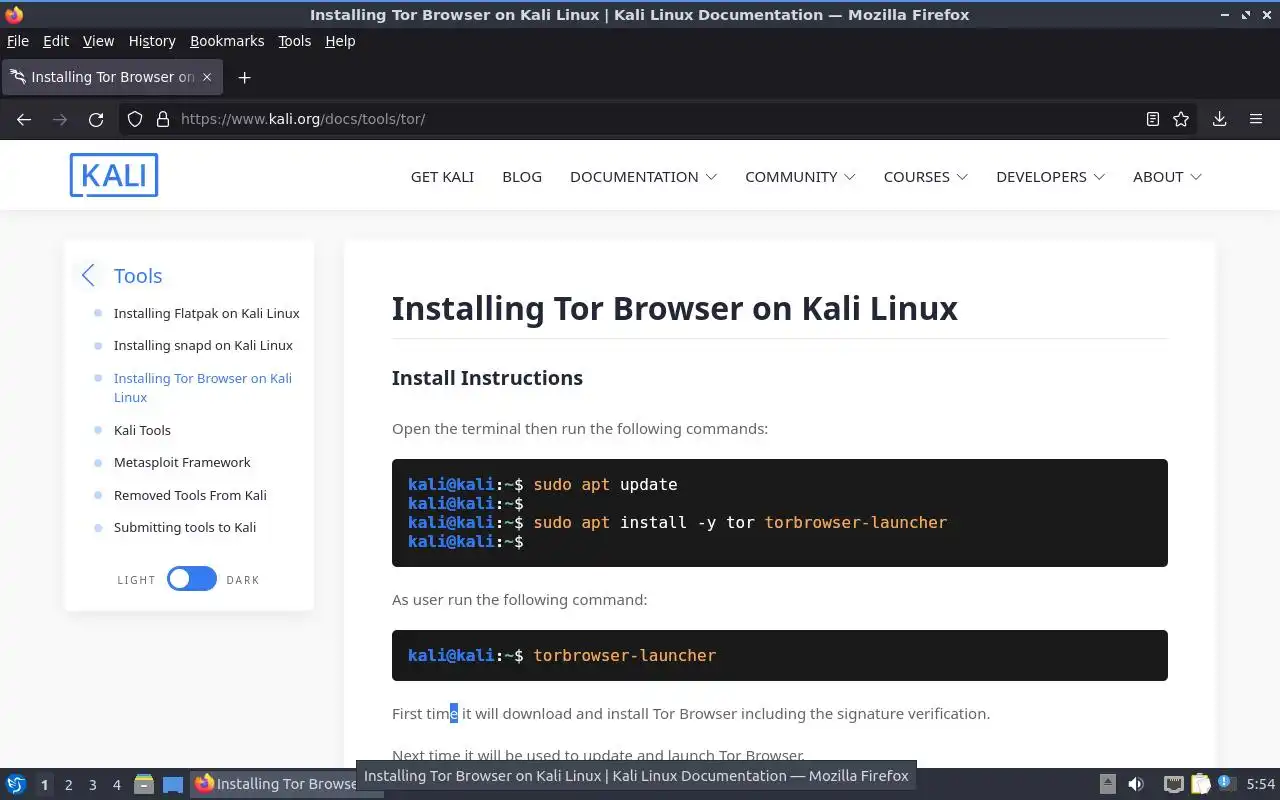Switch to workspace 4

point(116,785)
